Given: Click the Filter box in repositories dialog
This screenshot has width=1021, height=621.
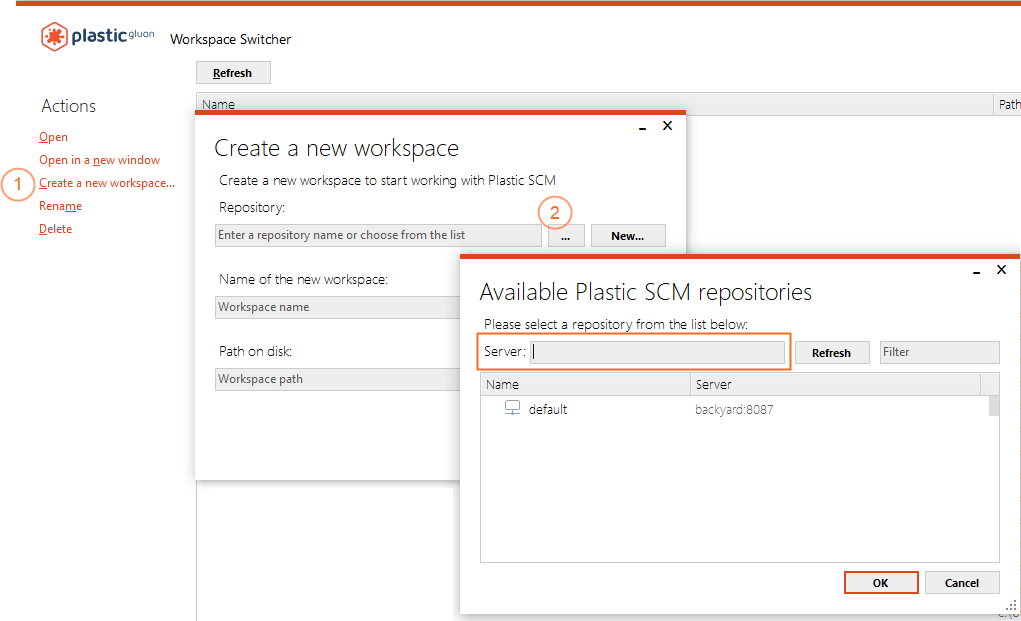Looking at the screenshot, I should [940, 352].
